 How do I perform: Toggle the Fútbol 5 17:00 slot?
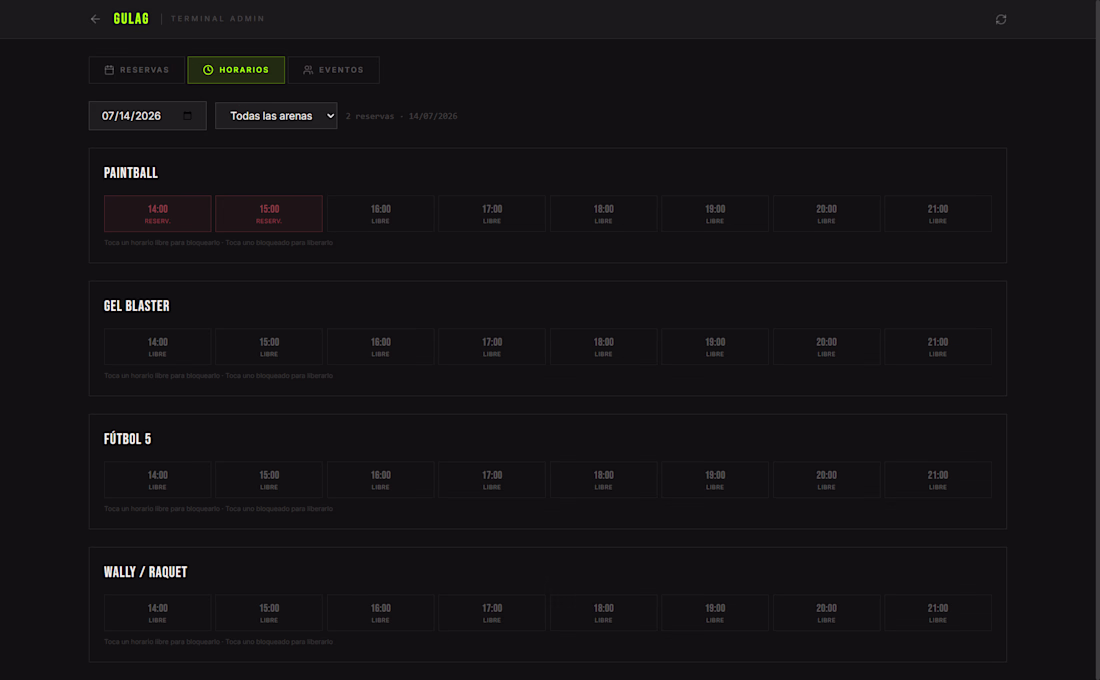tap(492, 480)
